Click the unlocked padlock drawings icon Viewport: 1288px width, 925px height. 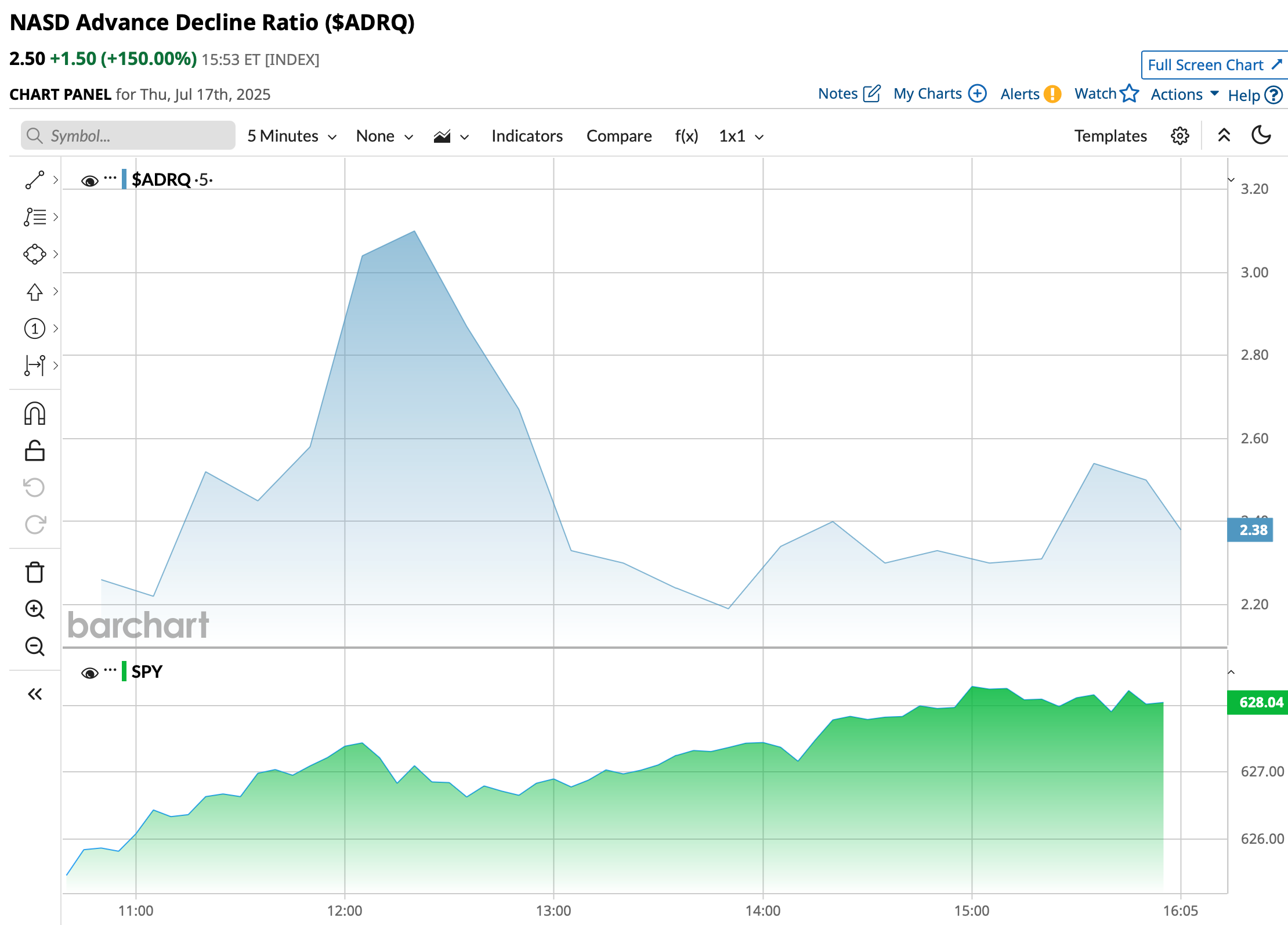point(35,451)
